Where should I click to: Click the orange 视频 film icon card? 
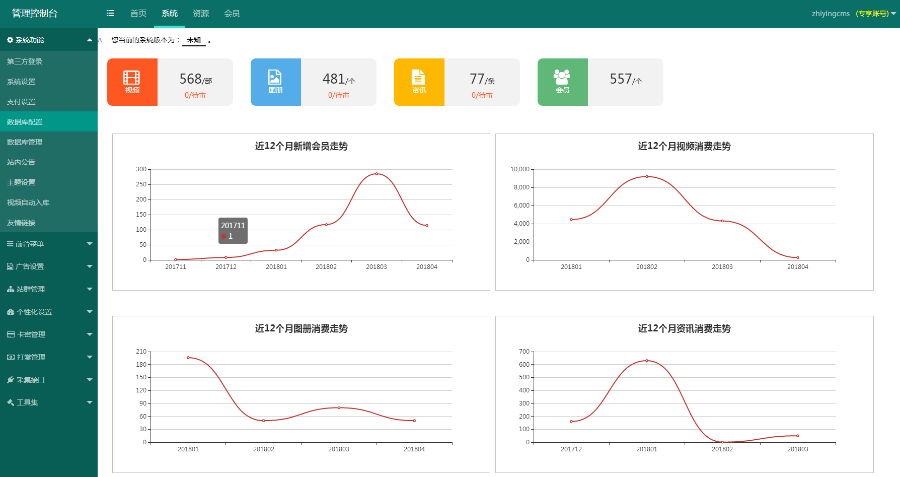132,82
